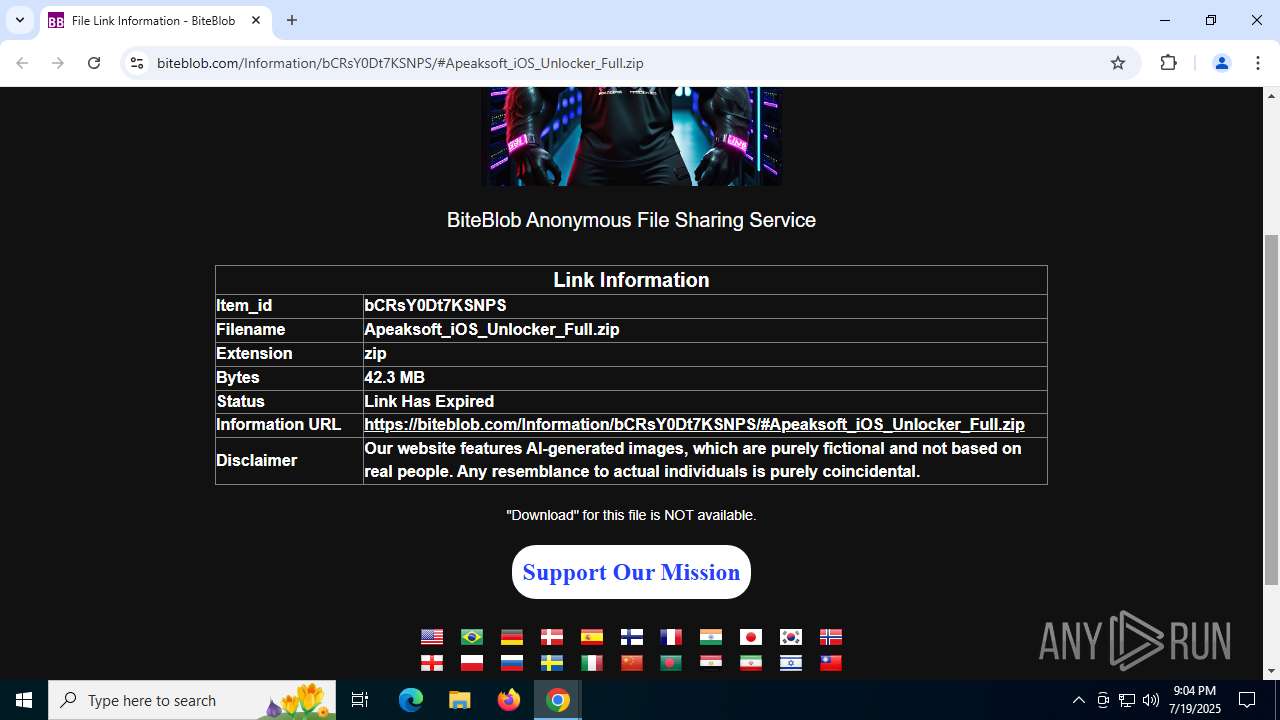
Task: Select the Norway flag language
Action: pos(831,637)
